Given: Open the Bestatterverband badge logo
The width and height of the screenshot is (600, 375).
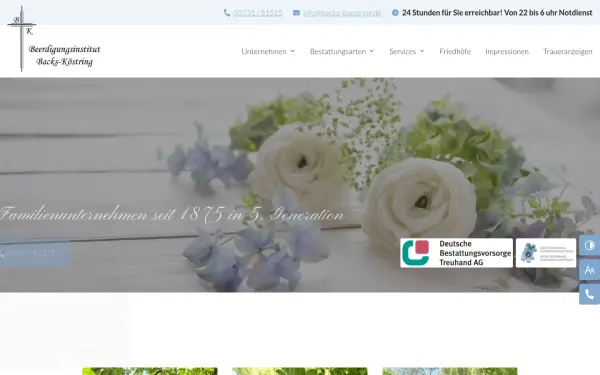Looking at the screenshot, I should 546,253.
